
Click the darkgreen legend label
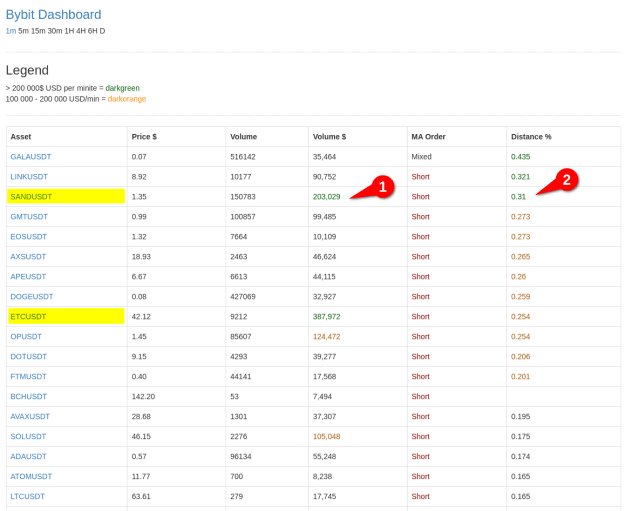click(x=122, y=88)
